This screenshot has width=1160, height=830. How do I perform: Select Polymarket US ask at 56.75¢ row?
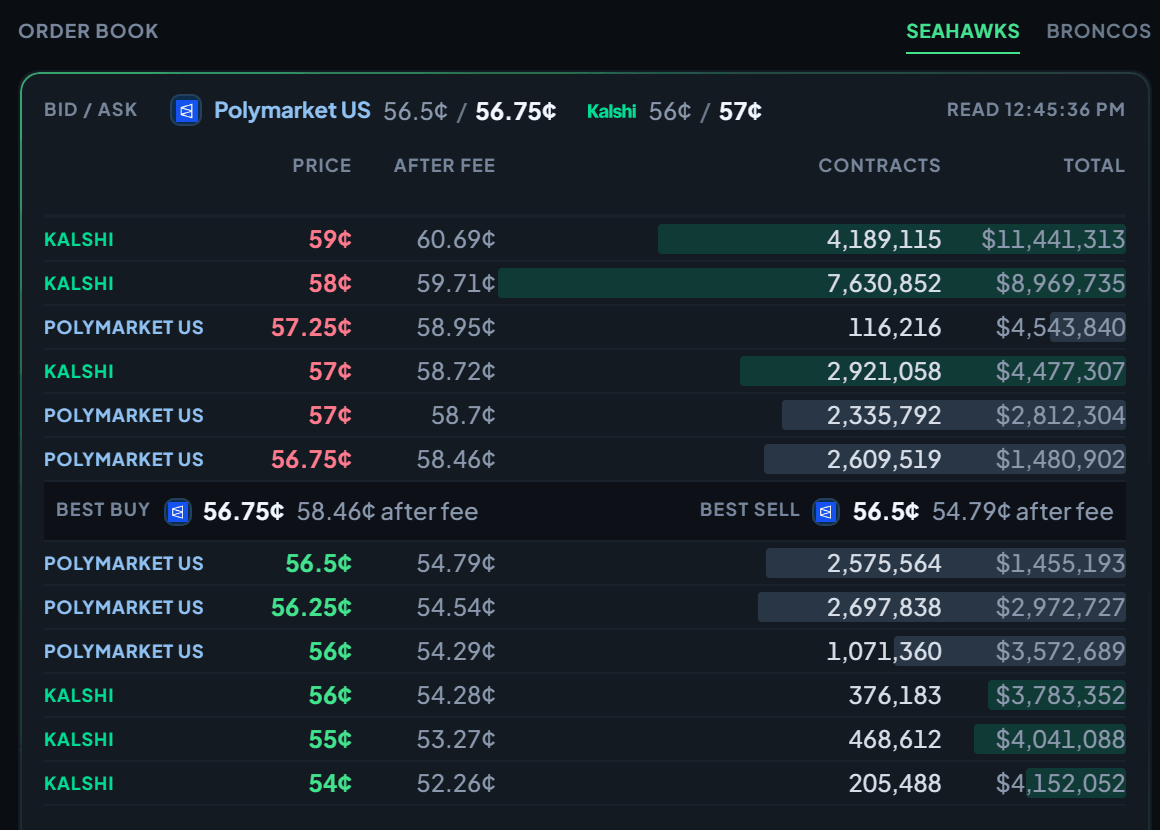584,459
